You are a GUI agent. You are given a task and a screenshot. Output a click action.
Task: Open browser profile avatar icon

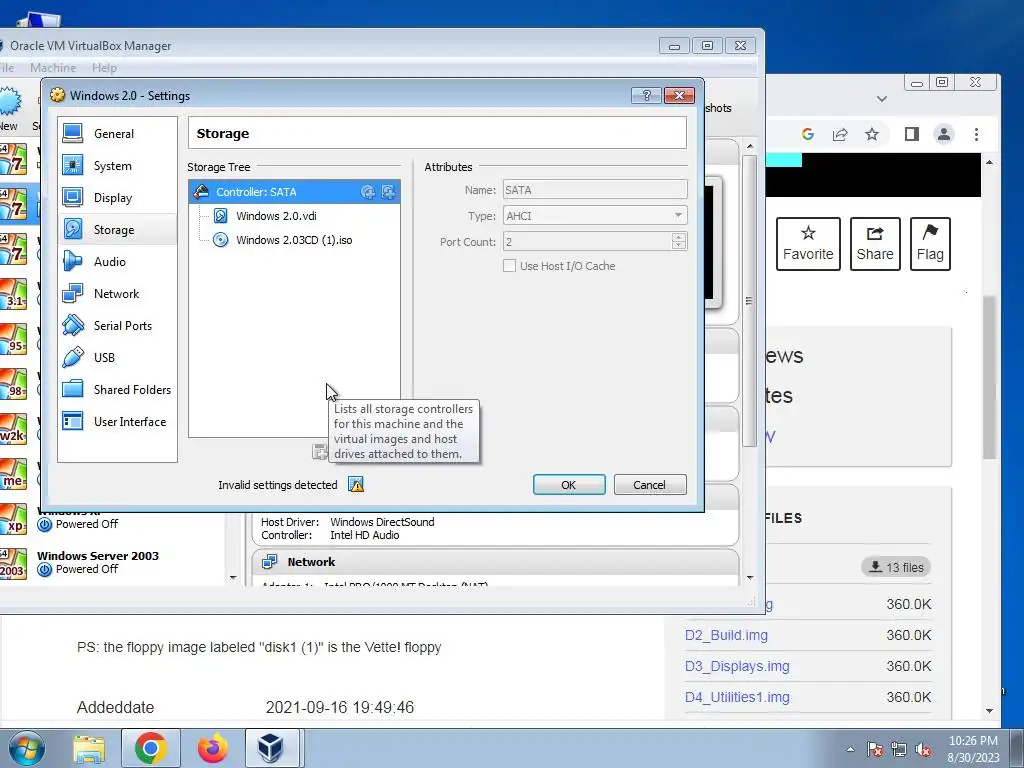point(944,134)
